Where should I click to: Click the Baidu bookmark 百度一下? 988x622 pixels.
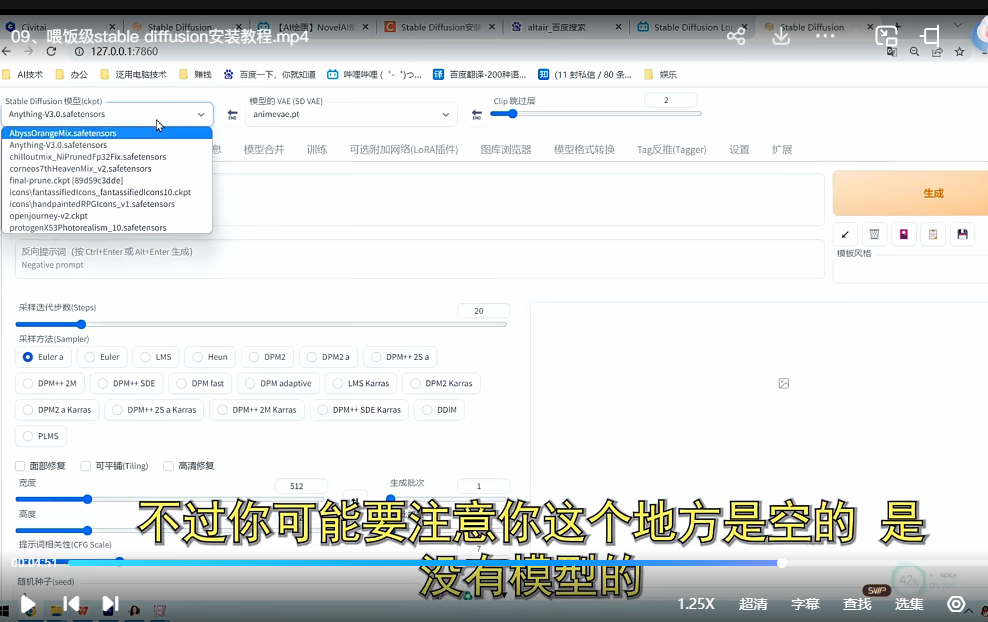[270, 74]
